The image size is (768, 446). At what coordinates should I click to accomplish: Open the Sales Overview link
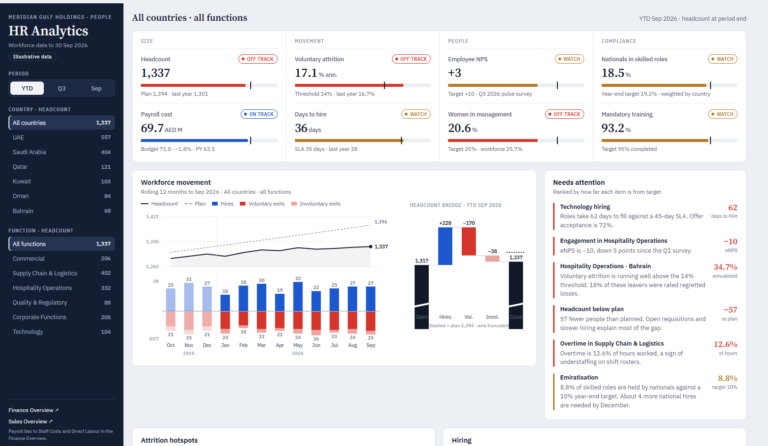(30, 422)
